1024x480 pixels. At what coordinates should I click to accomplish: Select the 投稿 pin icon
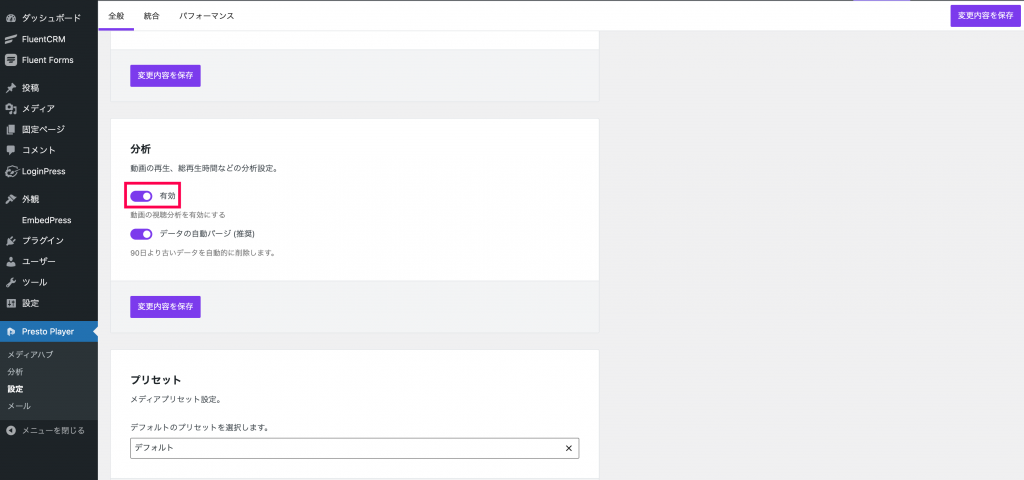pyautogui.click(x=10, y=88)
